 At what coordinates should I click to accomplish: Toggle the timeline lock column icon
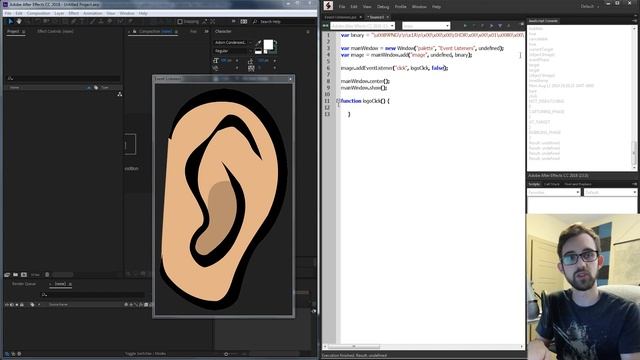[x=22, y=304]
